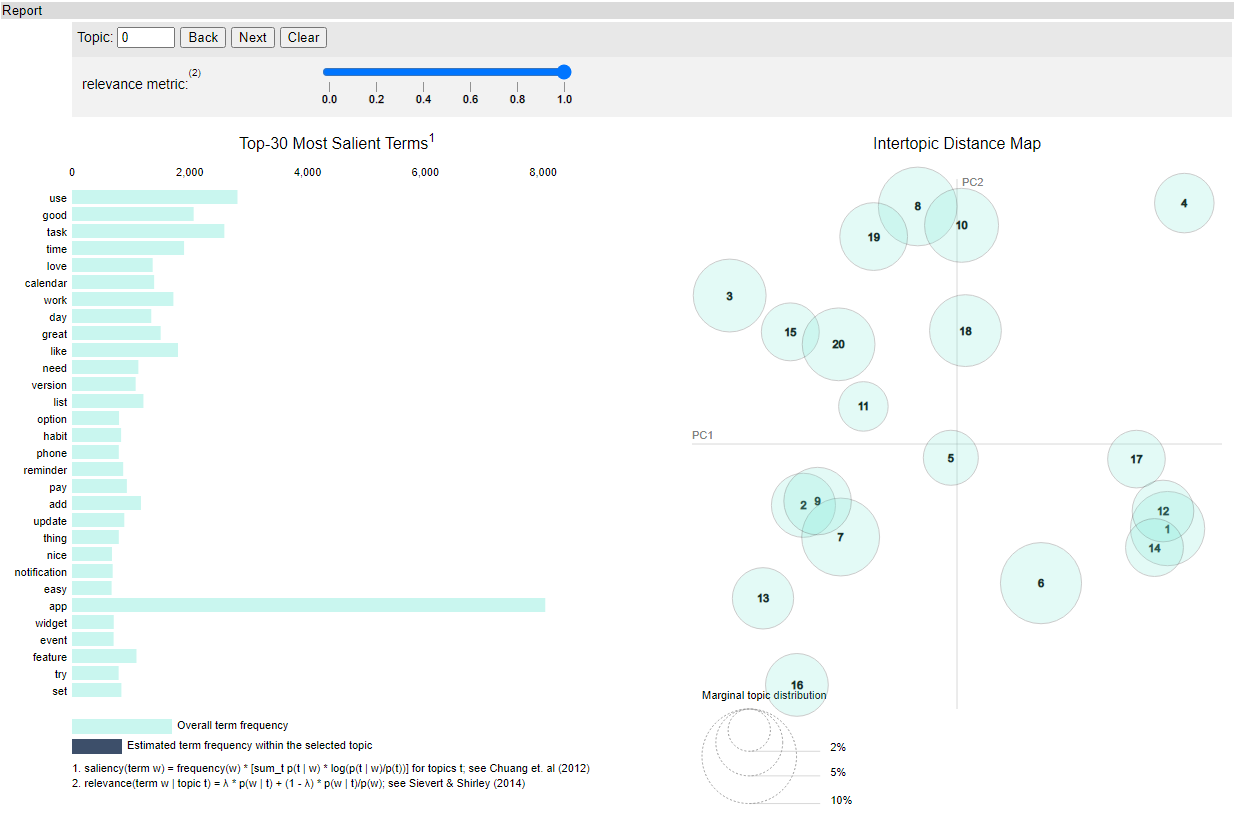The image size is (1234, 821).
Task: Set the relevance metric slider to 0.4
Action: click(x=423, y=72)
